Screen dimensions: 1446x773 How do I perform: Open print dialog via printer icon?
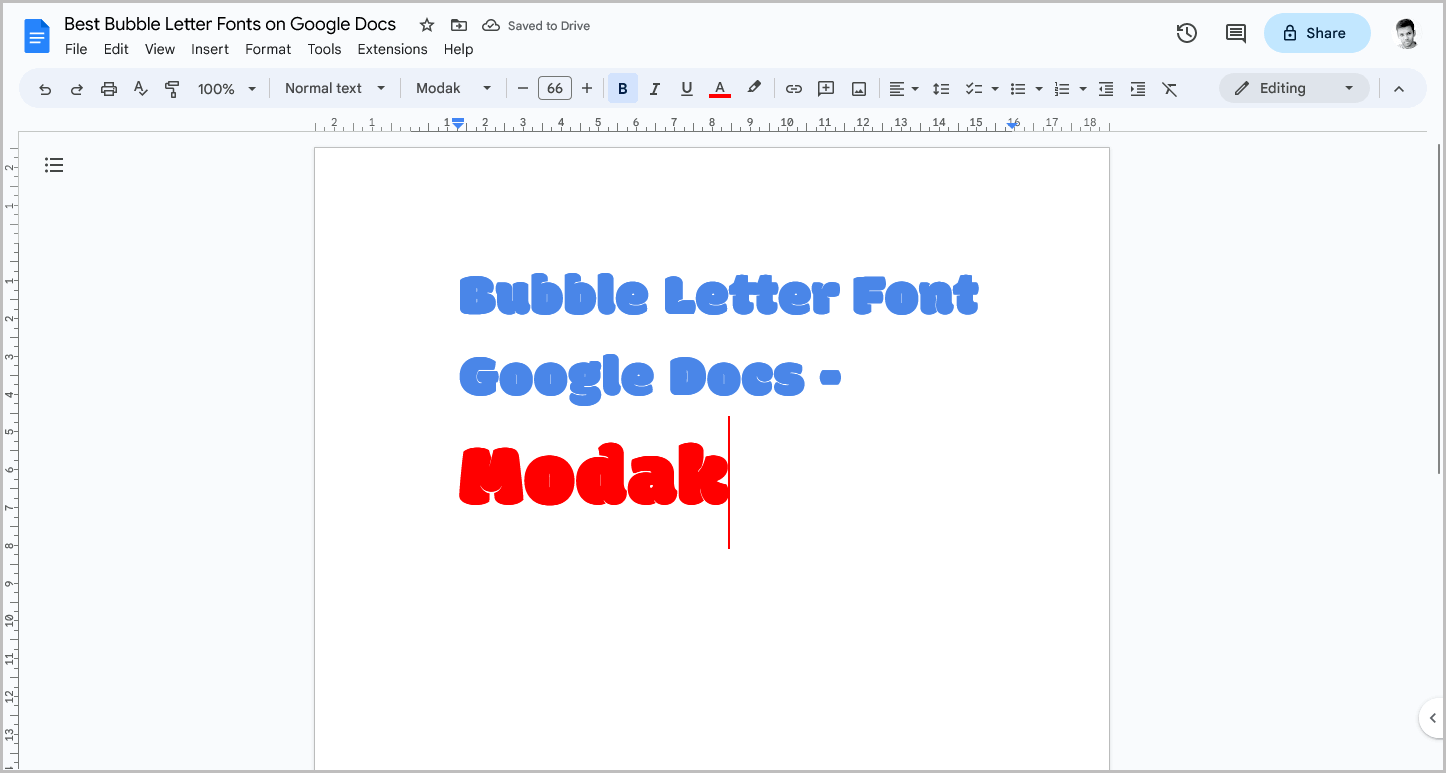click(x=108, y=88)
